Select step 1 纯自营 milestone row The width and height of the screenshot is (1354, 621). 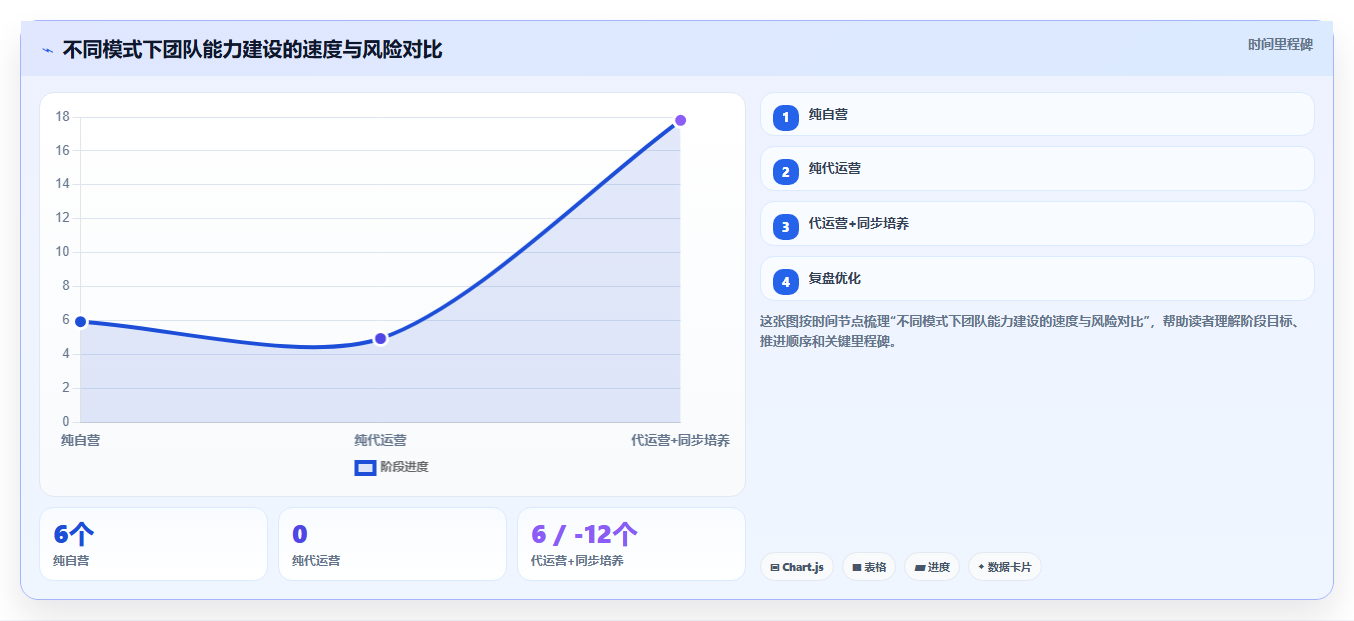click(x=1037, y=114)
